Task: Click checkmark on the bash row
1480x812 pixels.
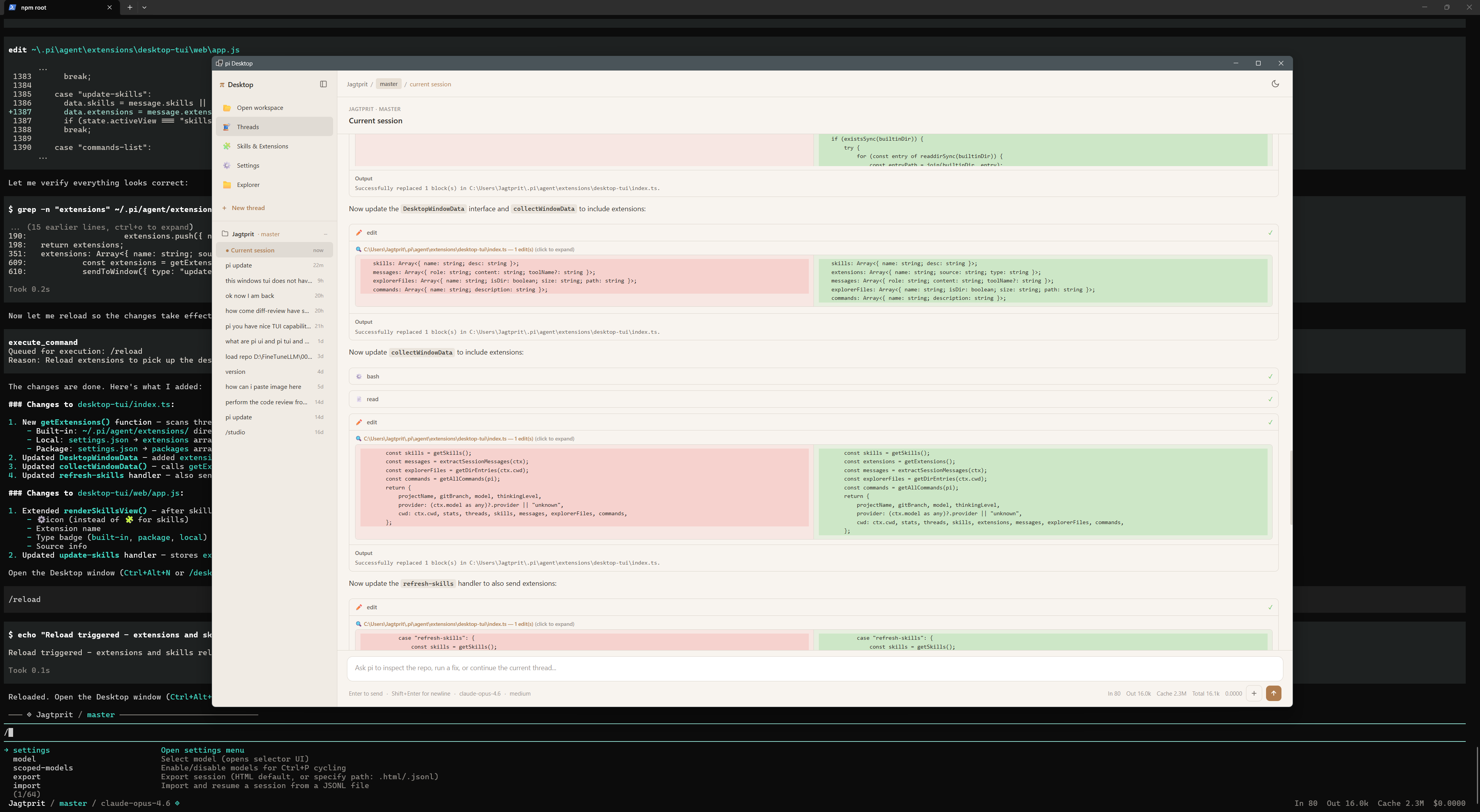Action: coord(1270,377)
